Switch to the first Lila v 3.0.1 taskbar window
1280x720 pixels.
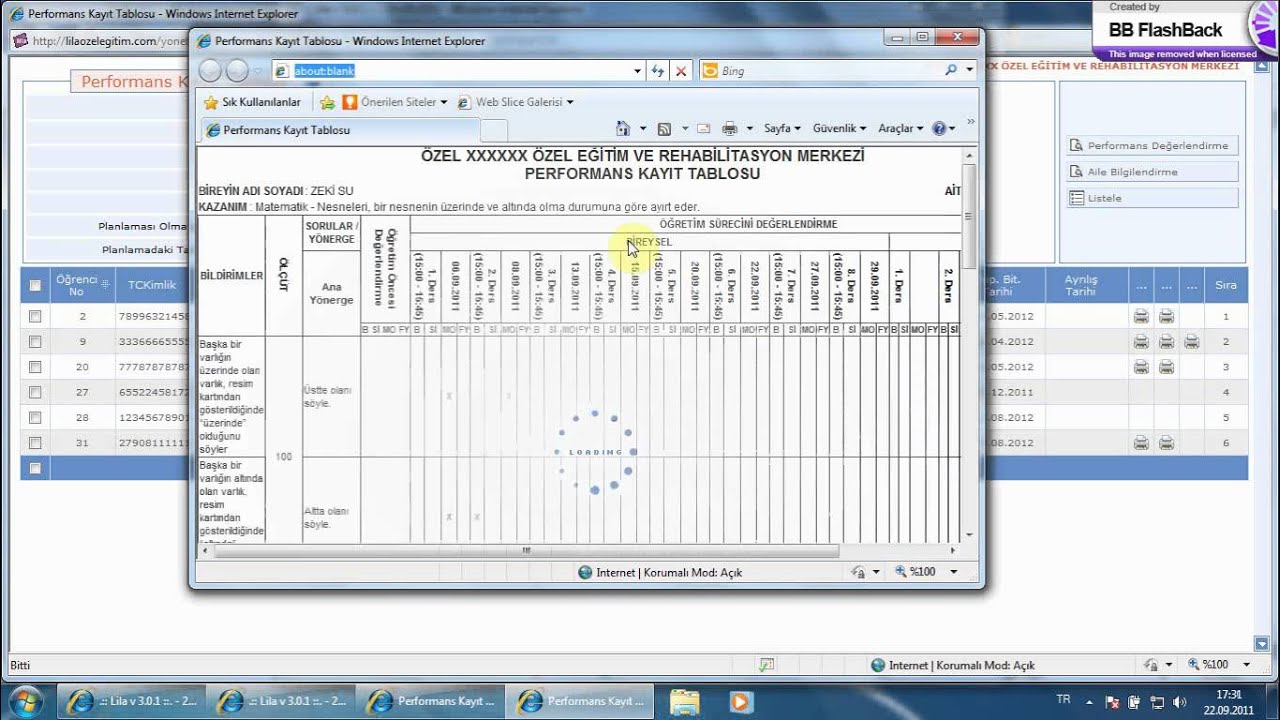pos(131,701)
